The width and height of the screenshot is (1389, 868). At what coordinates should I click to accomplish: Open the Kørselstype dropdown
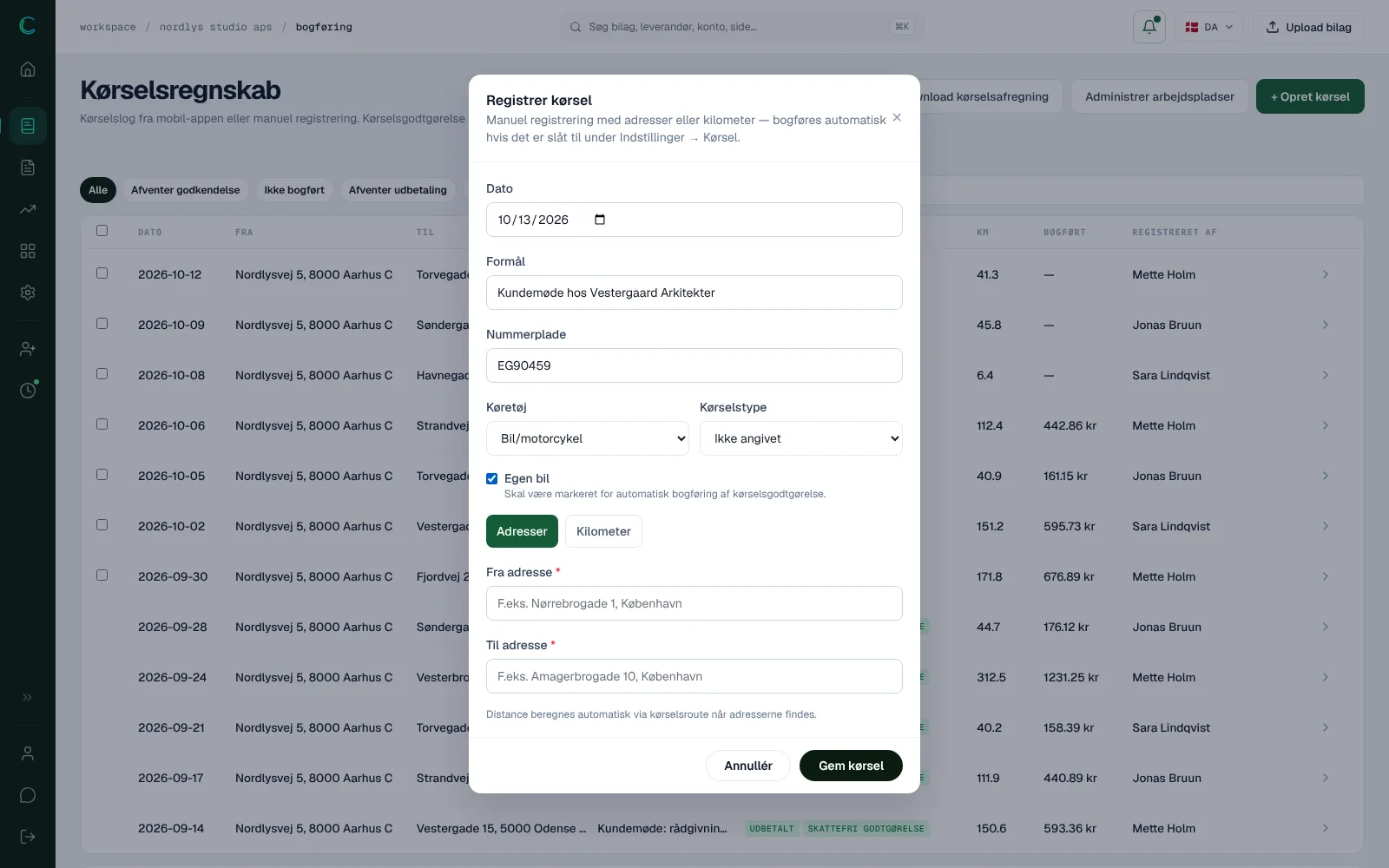coord(801,438)
